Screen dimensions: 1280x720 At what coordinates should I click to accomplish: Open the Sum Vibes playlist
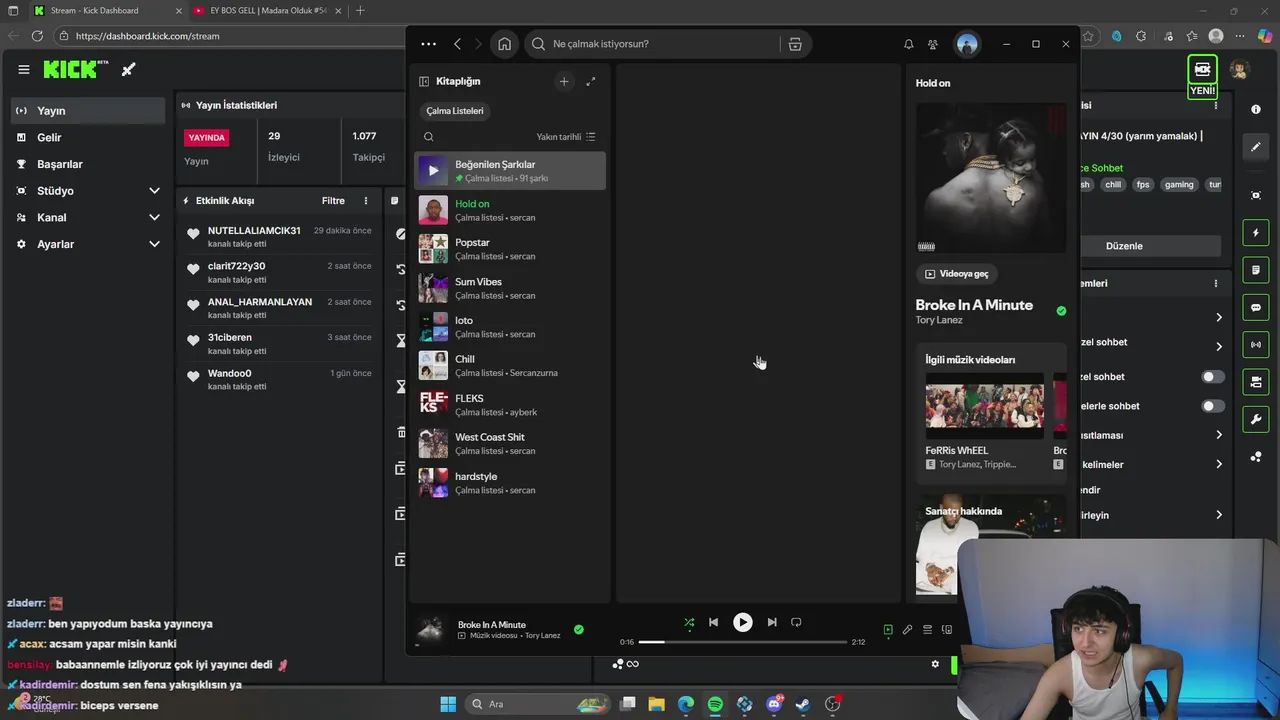[x=510, y=288]
